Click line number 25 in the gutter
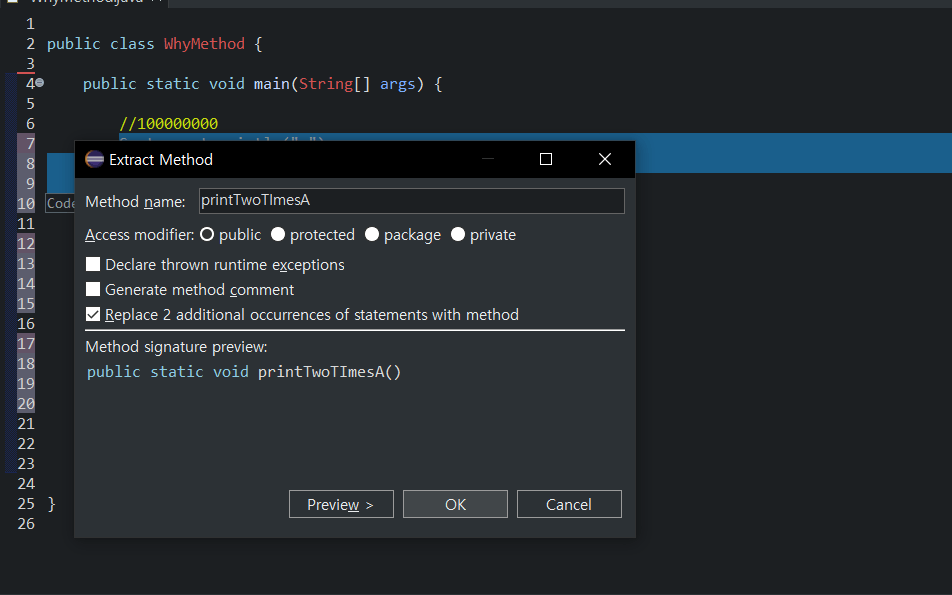The width and height of the screenshot is (952, 595). (26, 503)
